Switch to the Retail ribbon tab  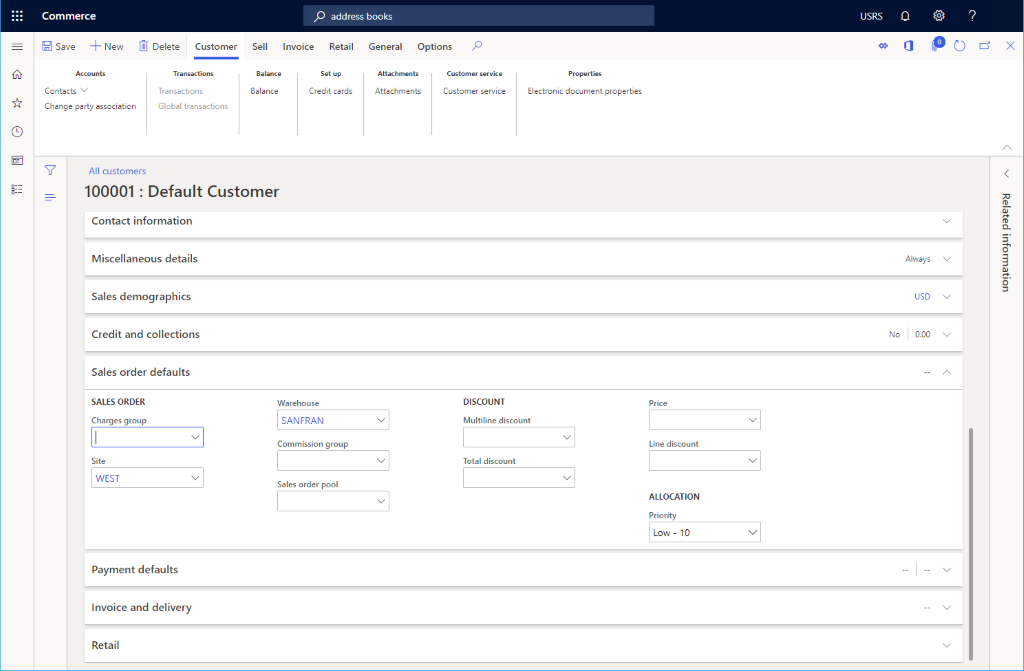(x=341, y=46)
